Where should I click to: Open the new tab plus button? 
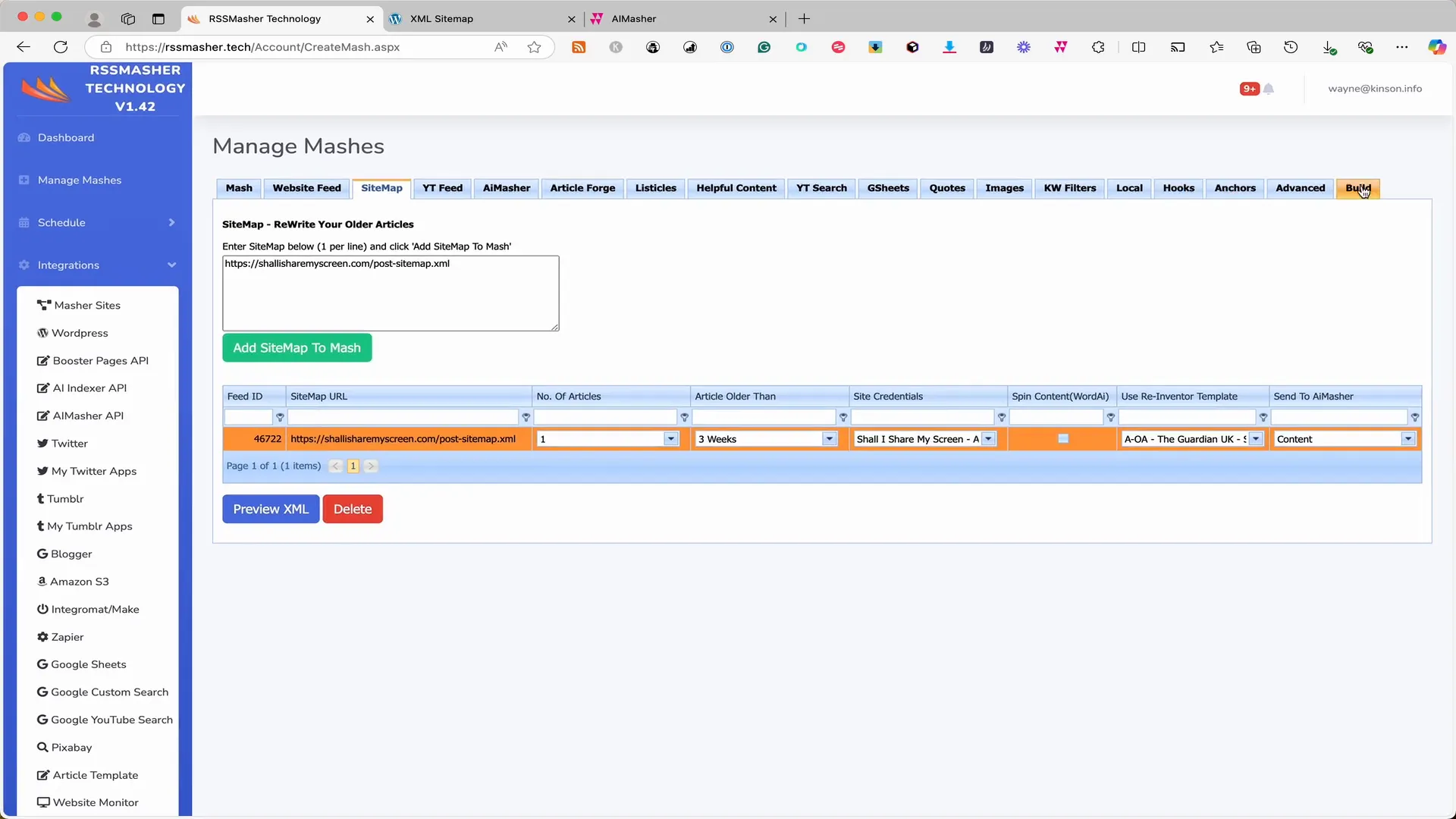click(x=804, y=18)
